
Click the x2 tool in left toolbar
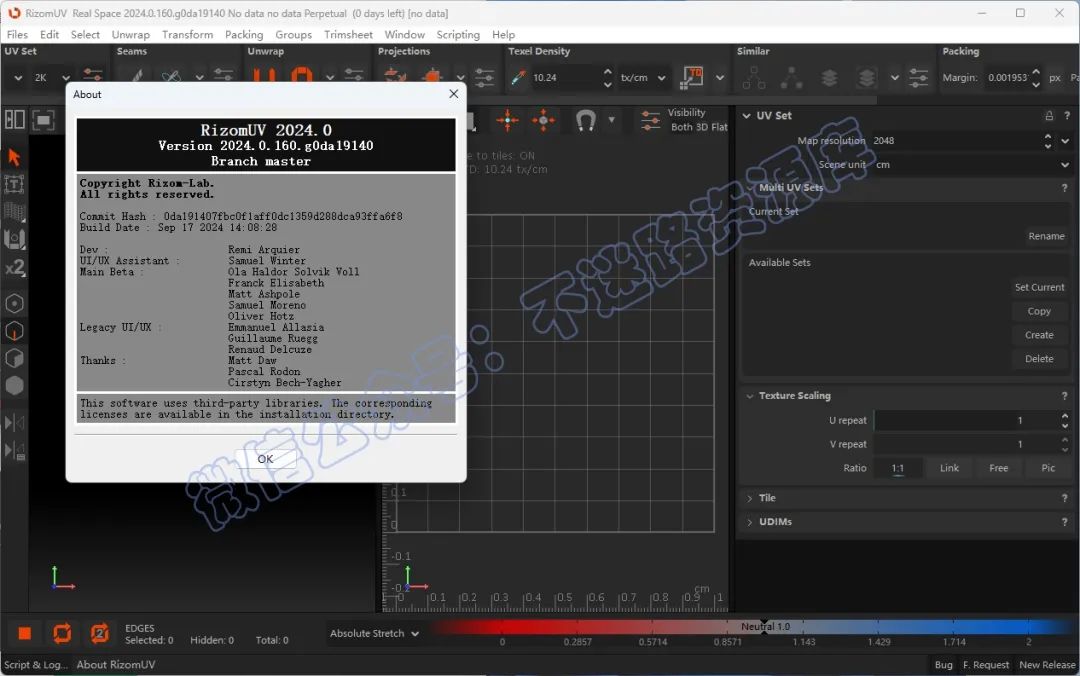[x=14, y=267]
